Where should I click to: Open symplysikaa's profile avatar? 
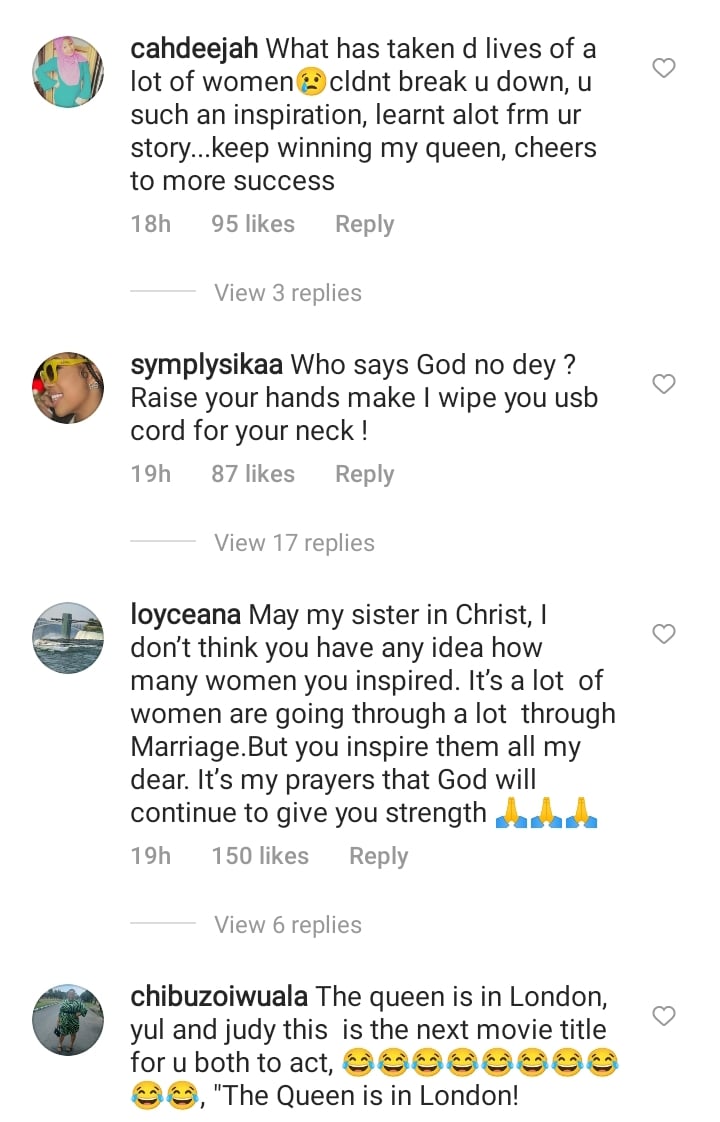point(69,387)
